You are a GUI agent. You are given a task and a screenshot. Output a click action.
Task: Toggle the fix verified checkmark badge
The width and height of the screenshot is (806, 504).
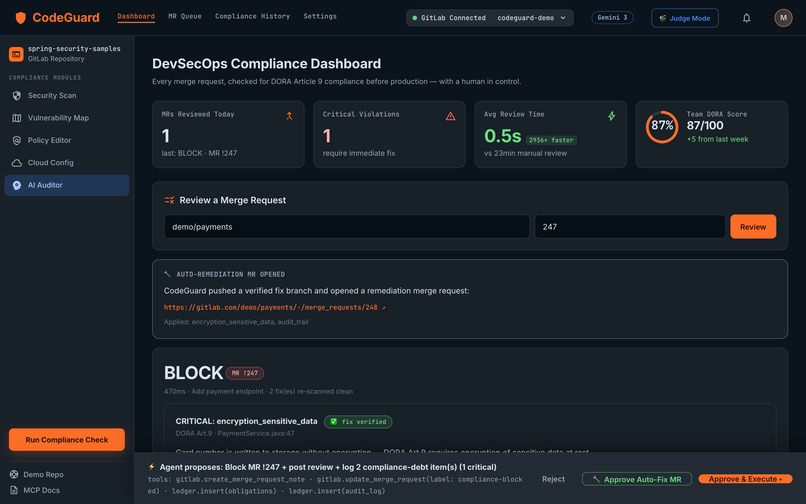(x=358, y=422)
